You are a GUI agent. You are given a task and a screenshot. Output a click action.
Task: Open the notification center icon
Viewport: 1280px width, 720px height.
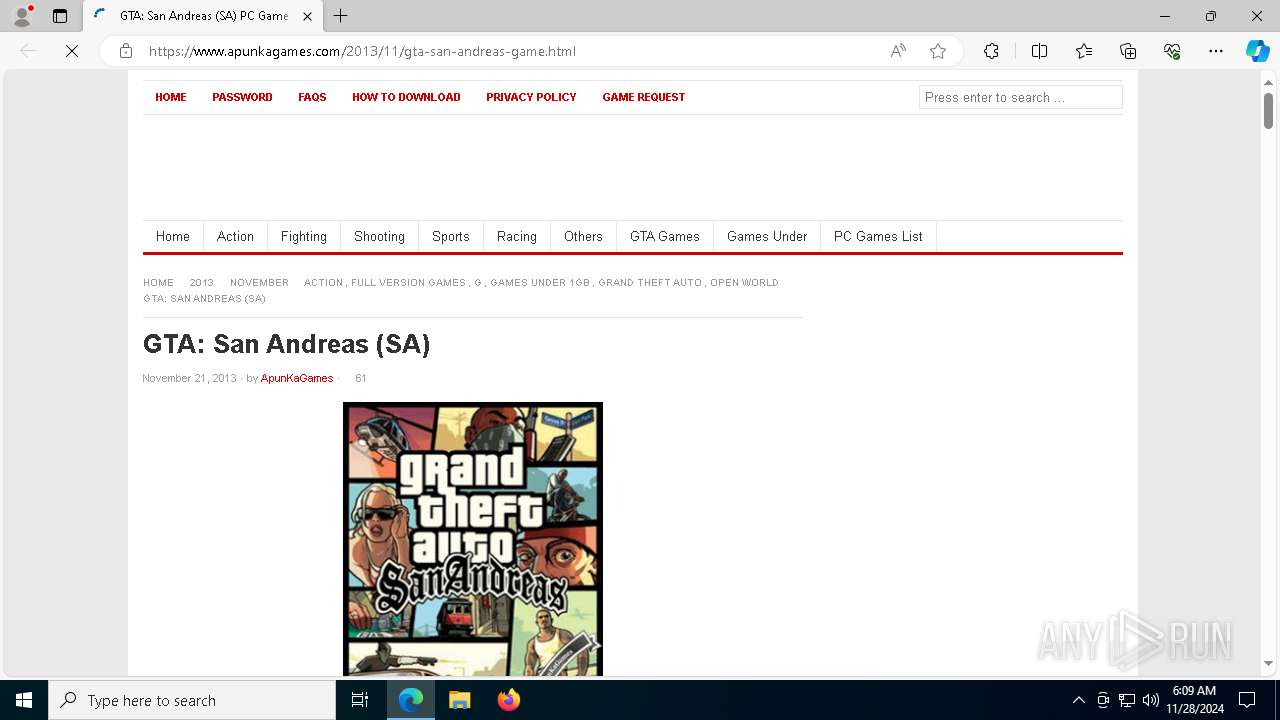click(1247, 700)
